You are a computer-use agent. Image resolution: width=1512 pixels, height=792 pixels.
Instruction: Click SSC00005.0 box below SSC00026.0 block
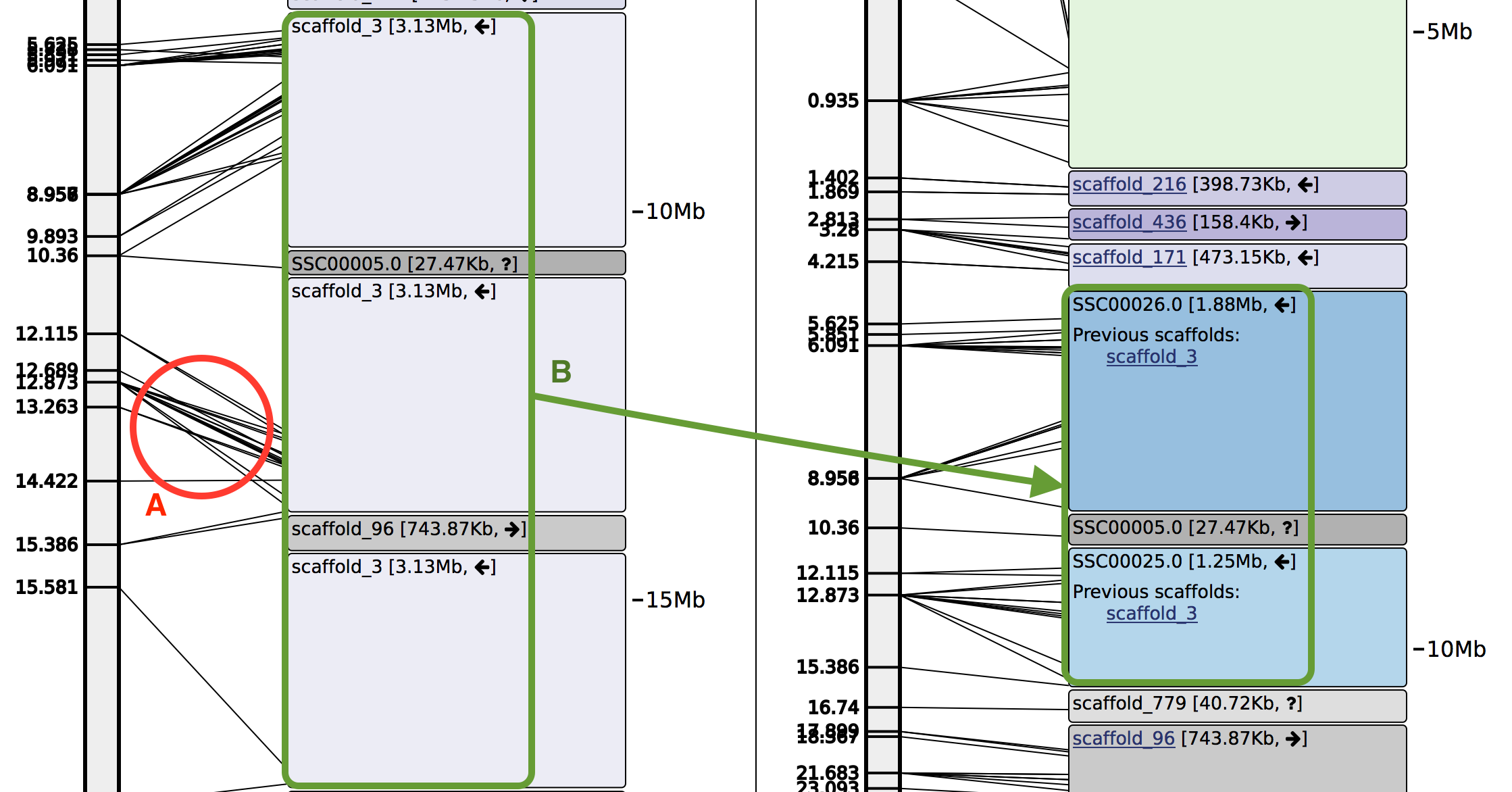point(1237,529)
